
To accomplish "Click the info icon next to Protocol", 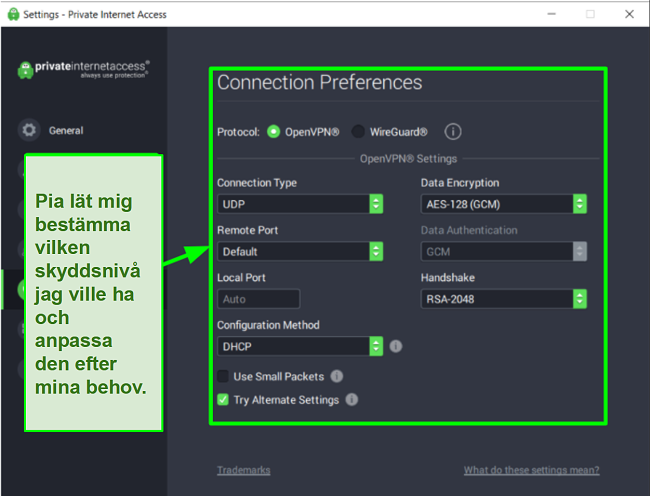I will click(x=453, y=132).
